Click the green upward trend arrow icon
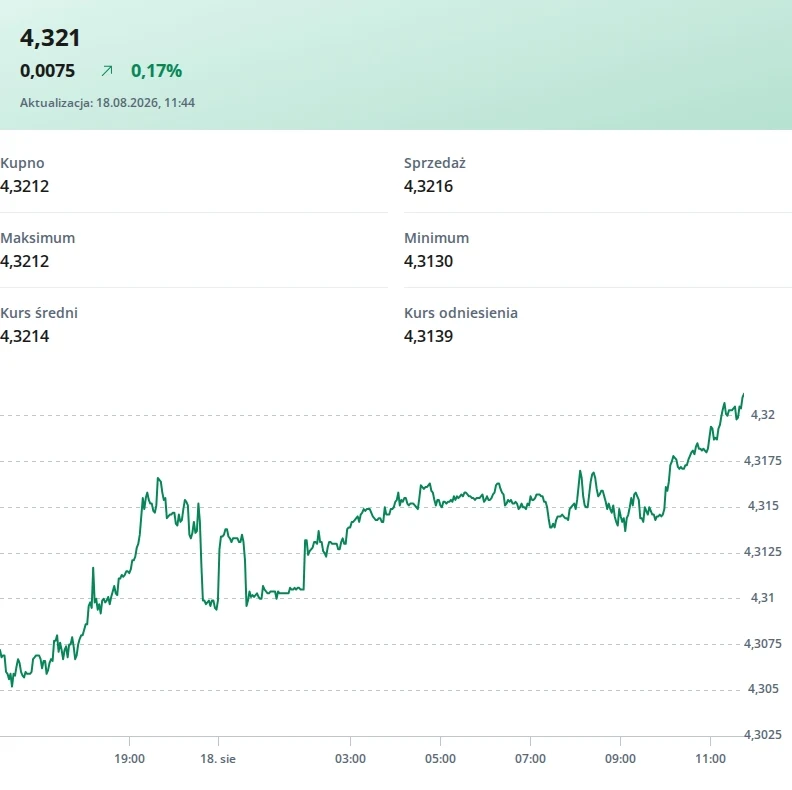 click(107, 71)
